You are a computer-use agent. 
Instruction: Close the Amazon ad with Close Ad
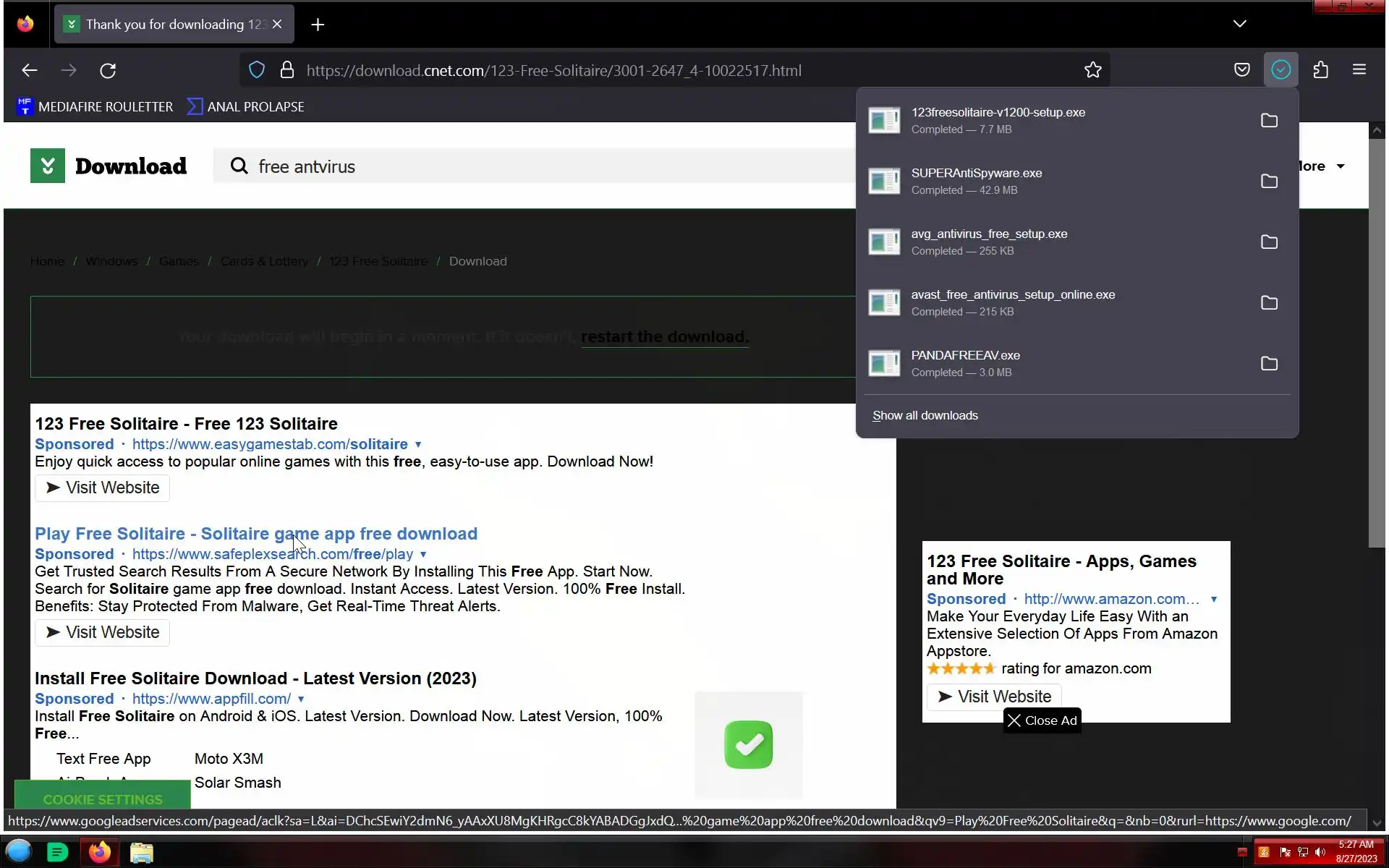coord(1042,720)
